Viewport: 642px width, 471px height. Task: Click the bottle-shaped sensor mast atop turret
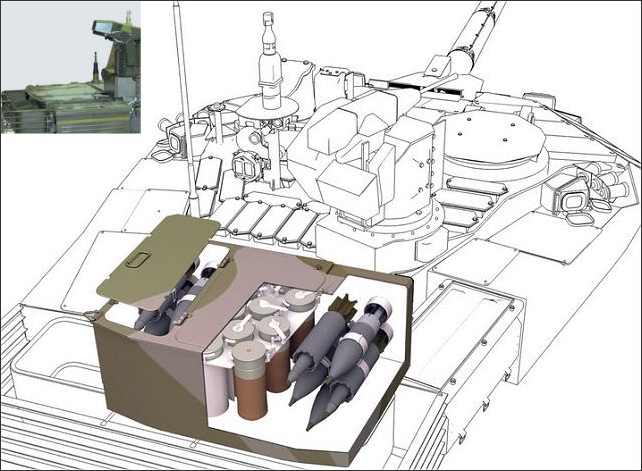(x=270, y=61)
